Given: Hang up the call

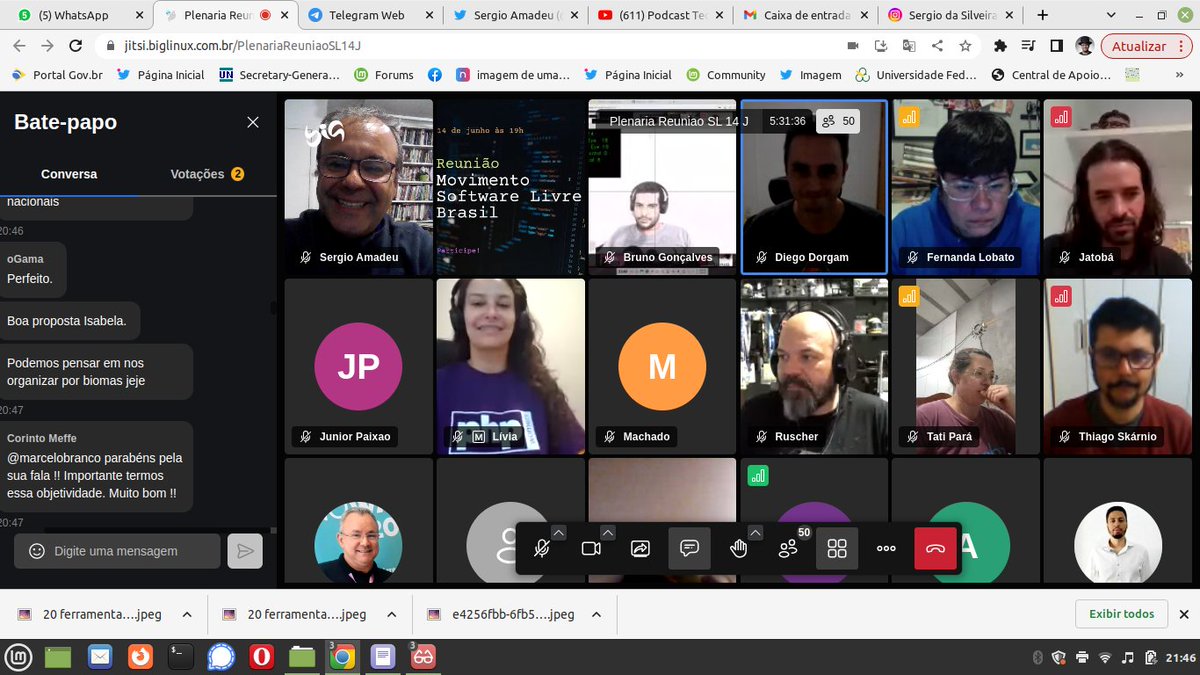Looking at the screenshot, I should click(x=935, y=548).
